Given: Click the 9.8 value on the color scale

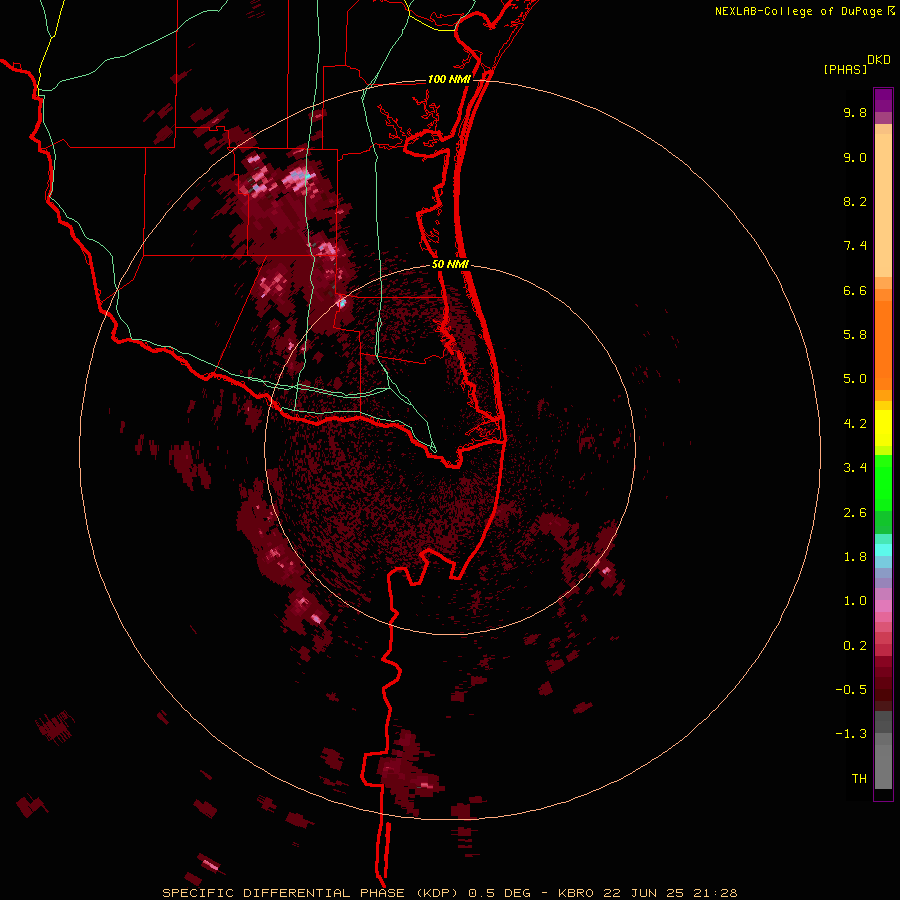Looking at the screenshot, I should pyautogui.click(x=855, y=112).
